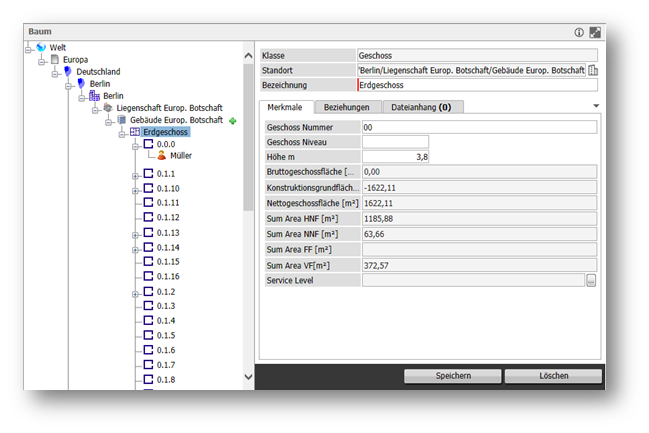Click the room icon of 0.1.1

[x=148, y=173]
